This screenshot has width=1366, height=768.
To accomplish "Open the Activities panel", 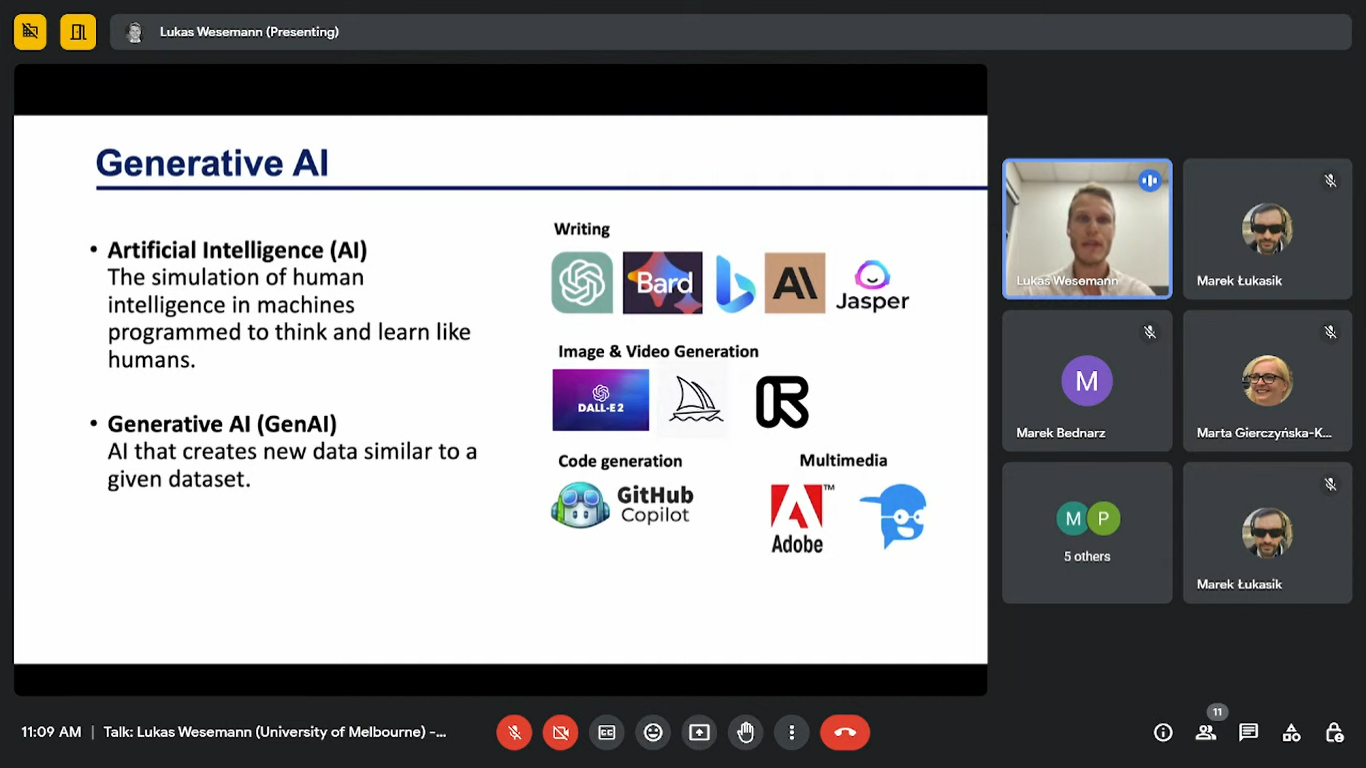I will point(1291,733).
